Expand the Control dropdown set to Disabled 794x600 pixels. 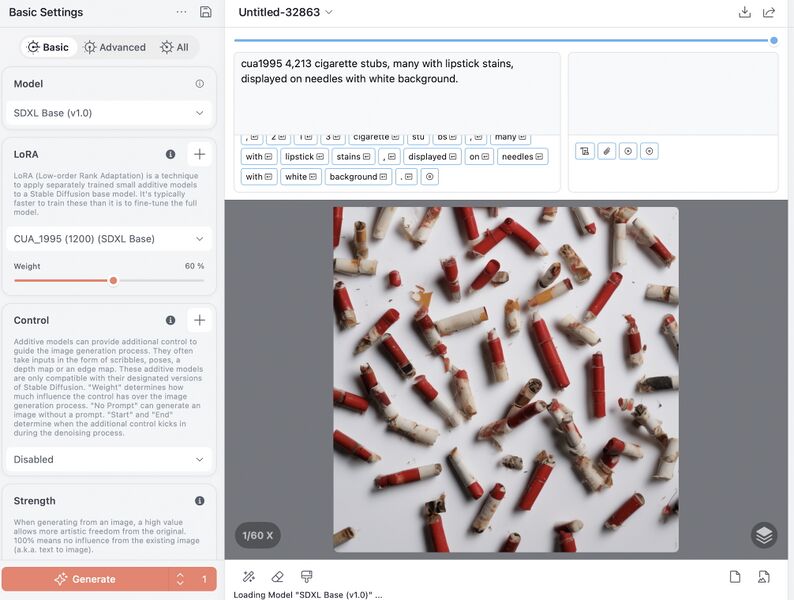point(108,460)
